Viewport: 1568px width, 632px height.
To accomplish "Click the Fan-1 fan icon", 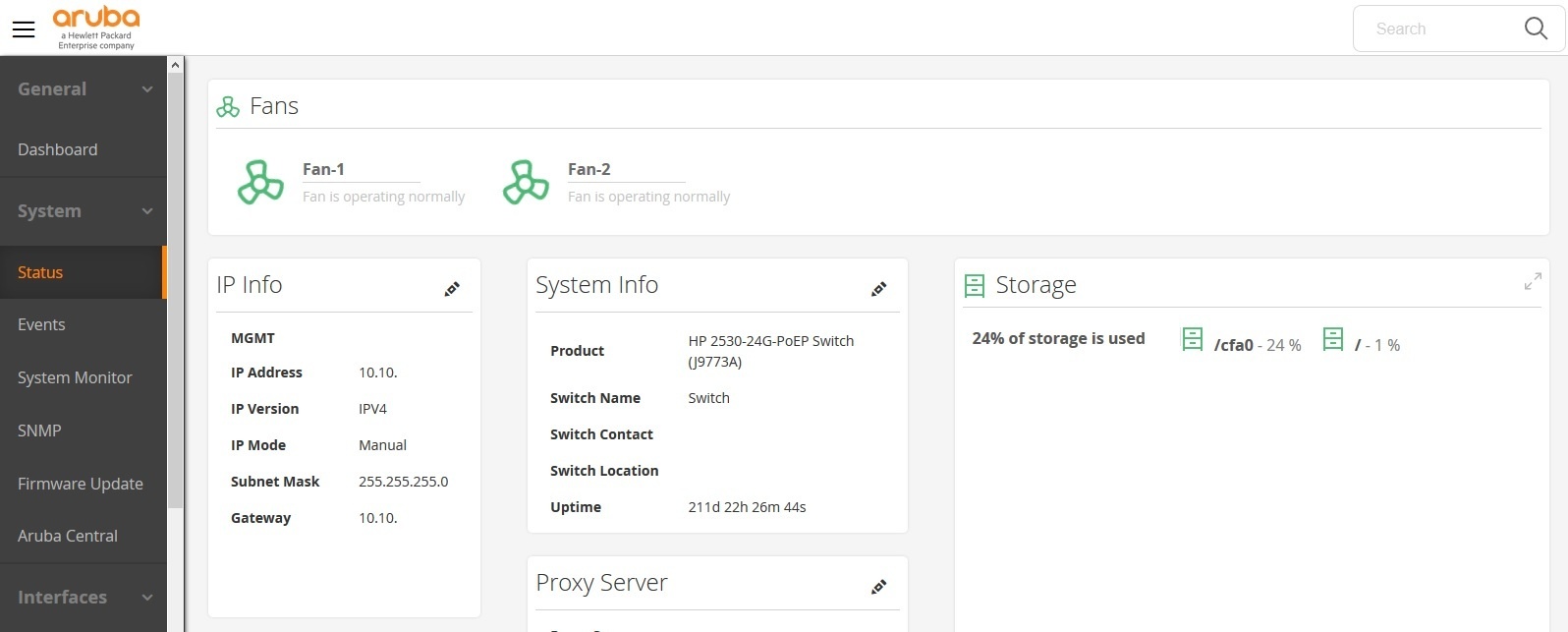I will (260, 183).
